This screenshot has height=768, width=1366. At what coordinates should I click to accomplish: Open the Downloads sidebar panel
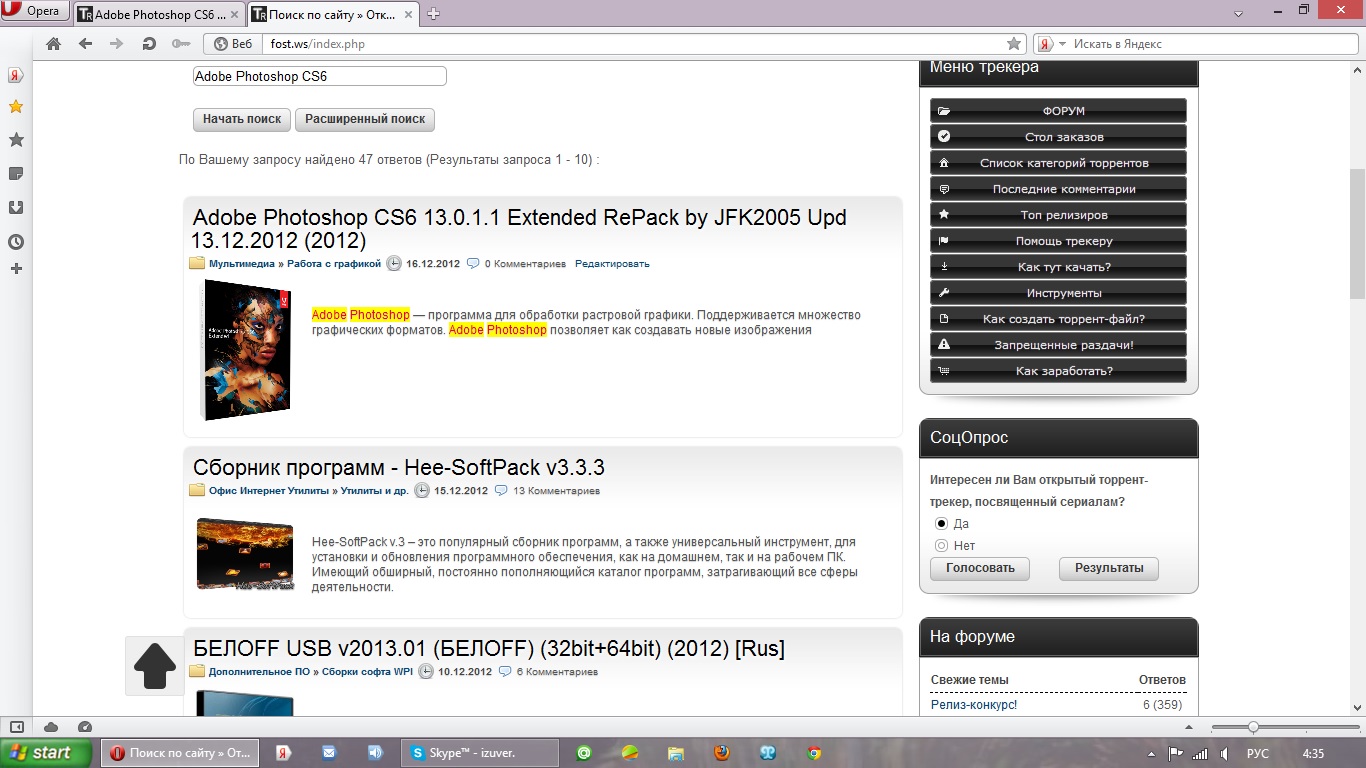coord(16,208)
